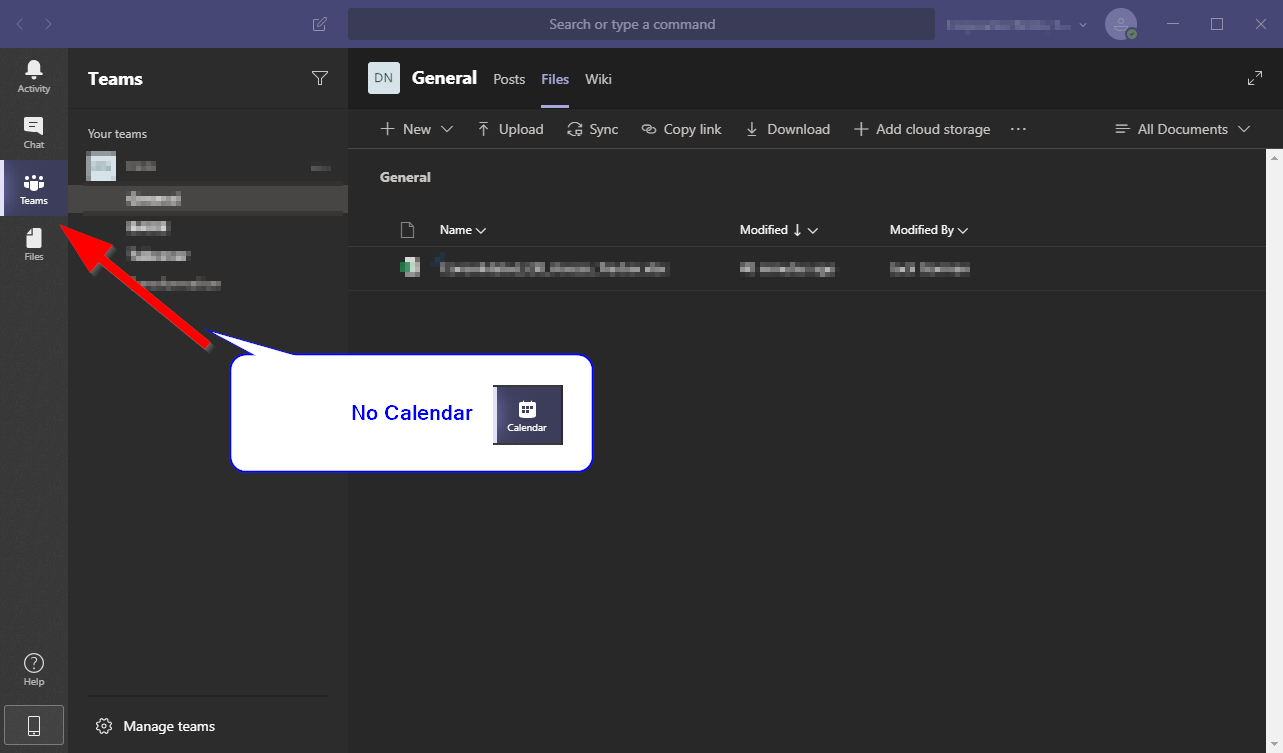Click the Your teams heading
Screen dimensions: 1283x753
click(117, 134)
